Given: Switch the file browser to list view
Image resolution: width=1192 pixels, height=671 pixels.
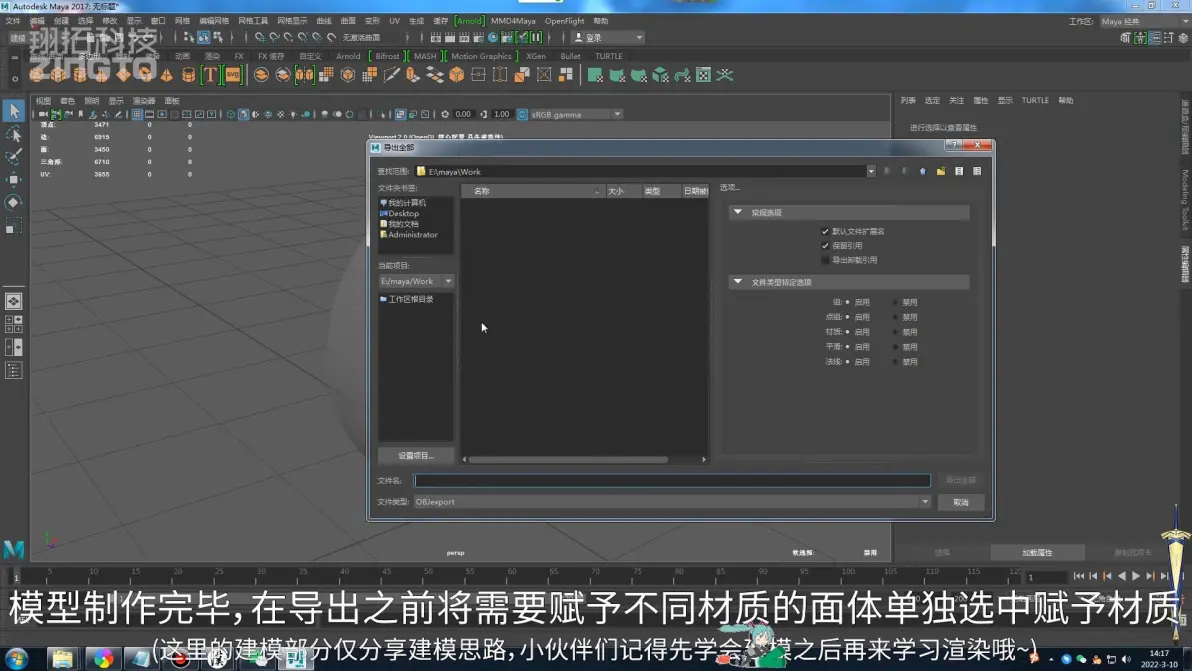Looking at the screenshot, I should coord(959,172).
